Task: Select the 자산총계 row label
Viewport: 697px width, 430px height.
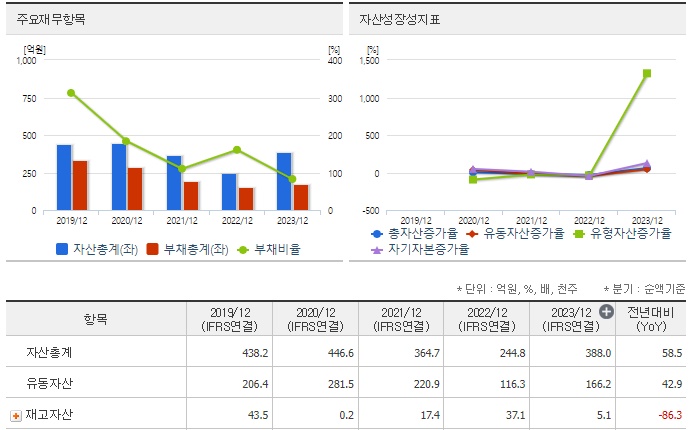Action: pos(49,352)
